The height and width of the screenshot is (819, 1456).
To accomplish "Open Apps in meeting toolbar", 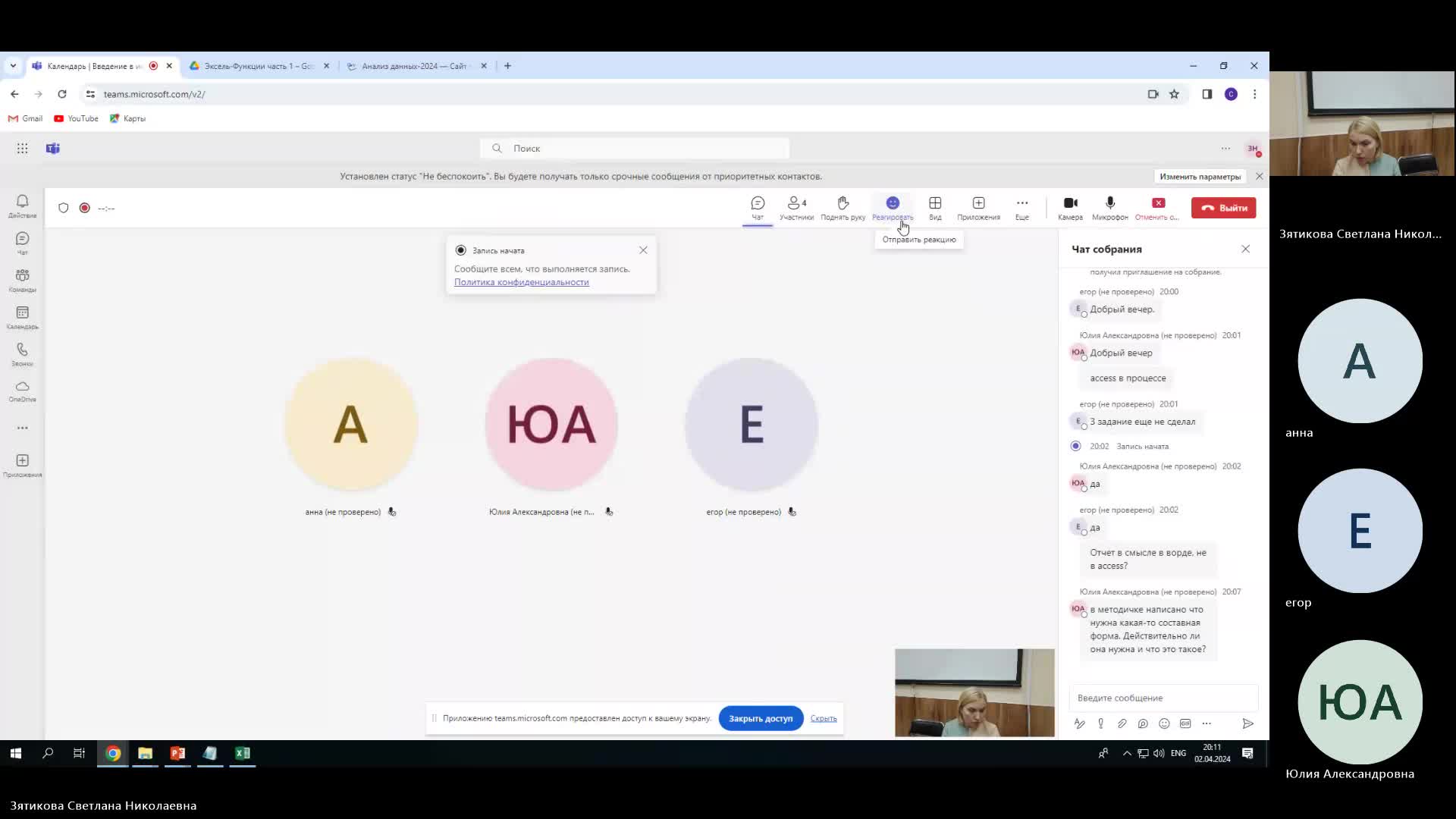I will [978, 208].
